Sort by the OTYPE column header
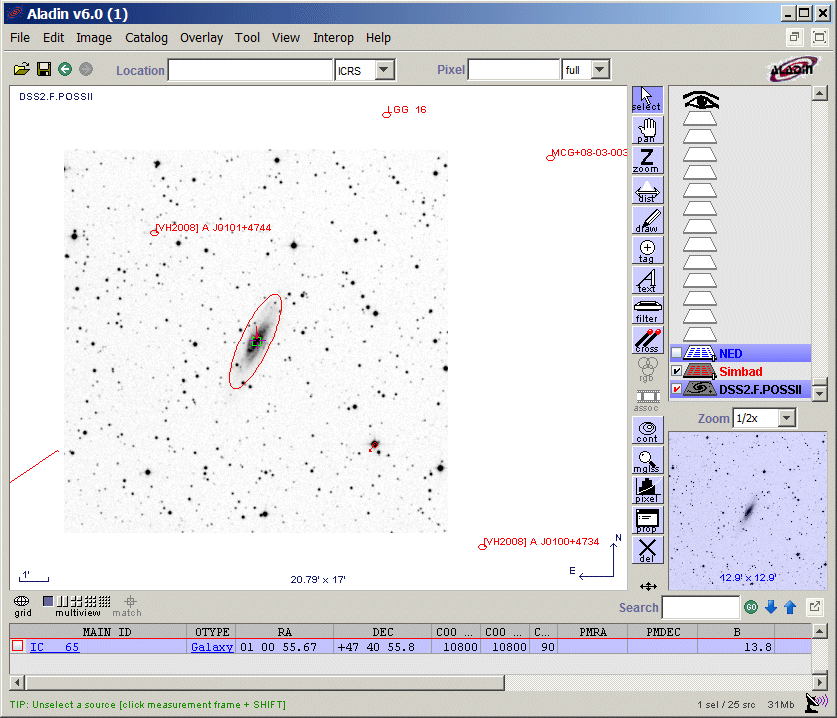This screenshot has width=837, height=718. tap(212, 632)
